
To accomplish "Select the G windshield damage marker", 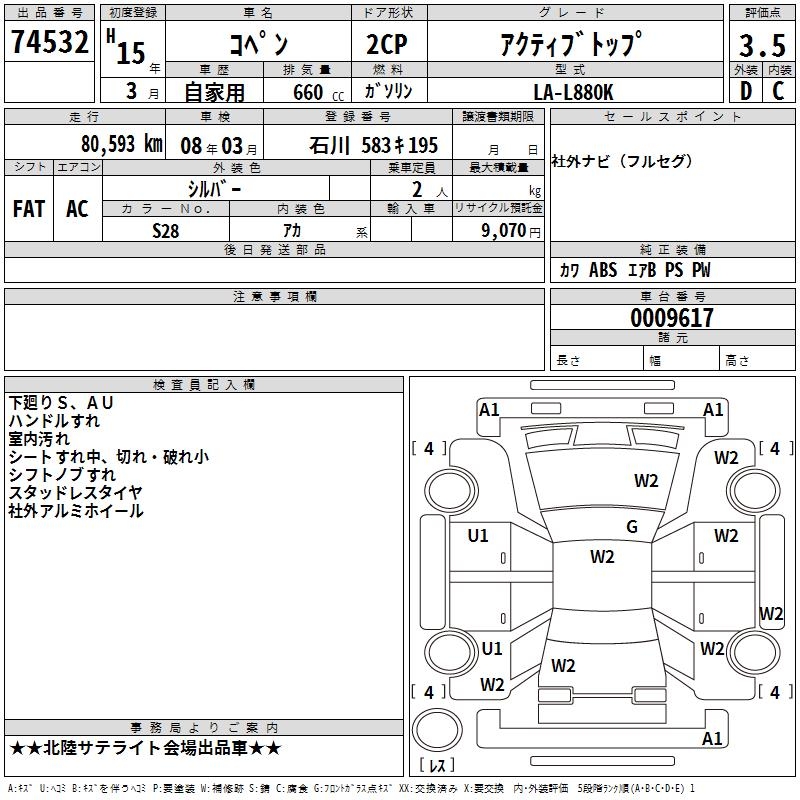I will (631, 527).
